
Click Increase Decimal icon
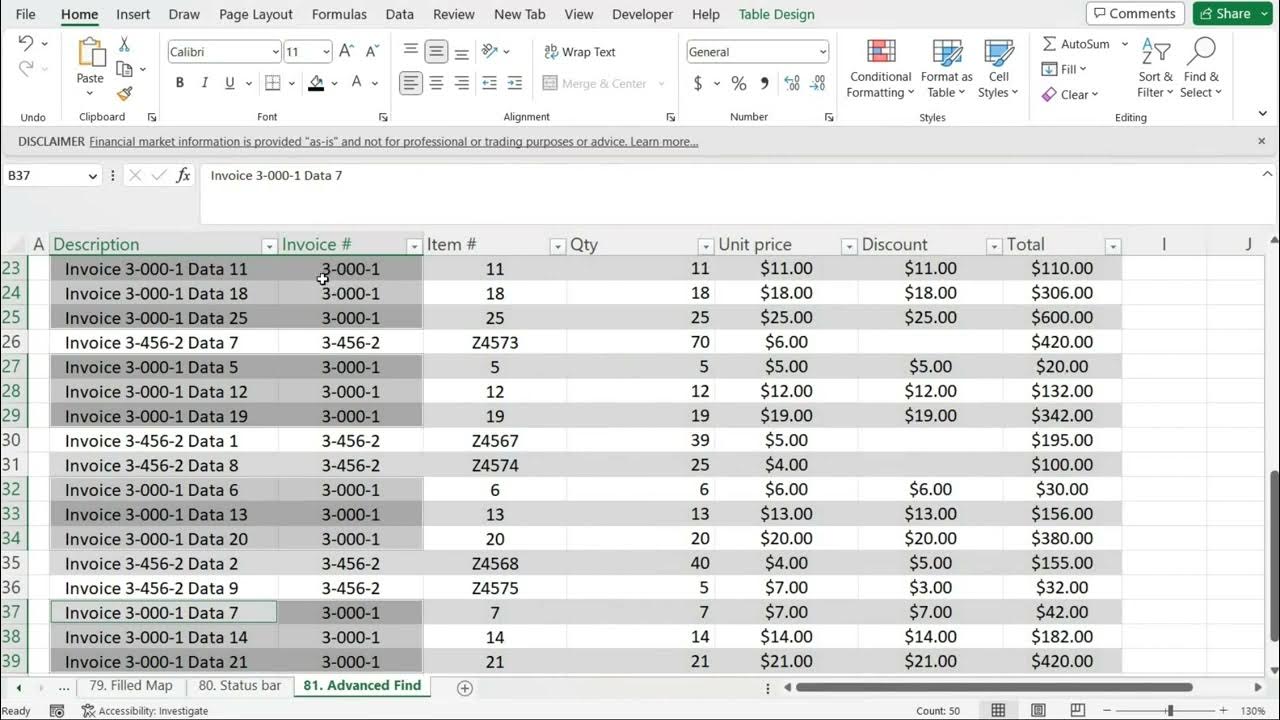791,83
